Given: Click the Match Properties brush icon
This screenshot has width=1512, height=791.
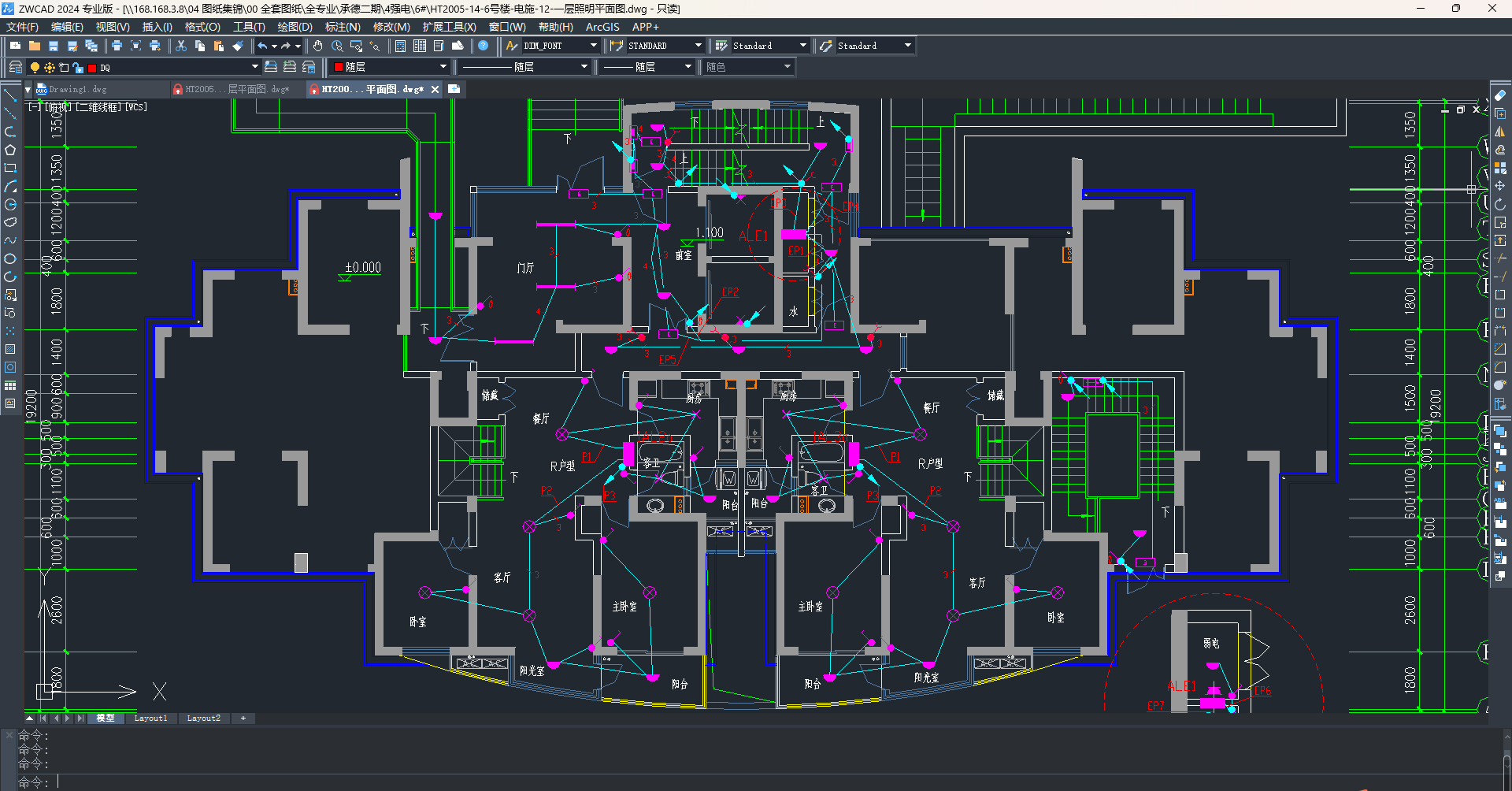Looking at the screenshot, I should point(238,46).
